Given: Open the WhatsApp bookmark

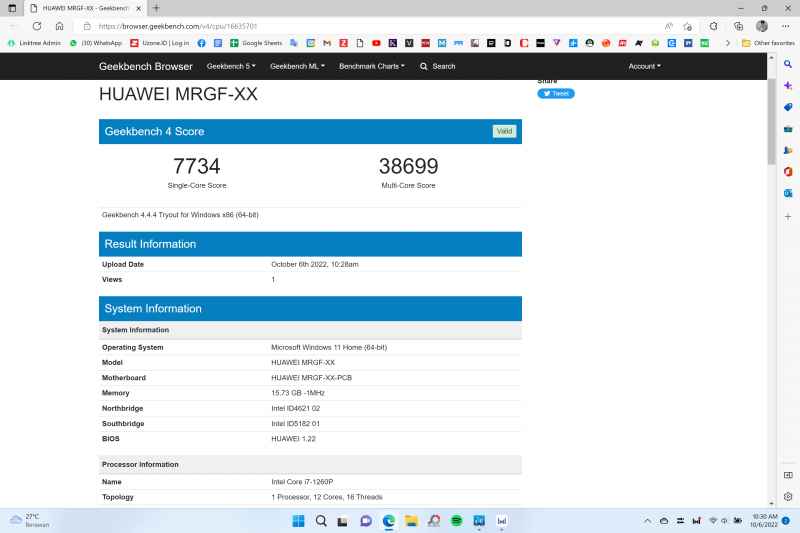Looking at the screenshot, I should tap(96, 43).
